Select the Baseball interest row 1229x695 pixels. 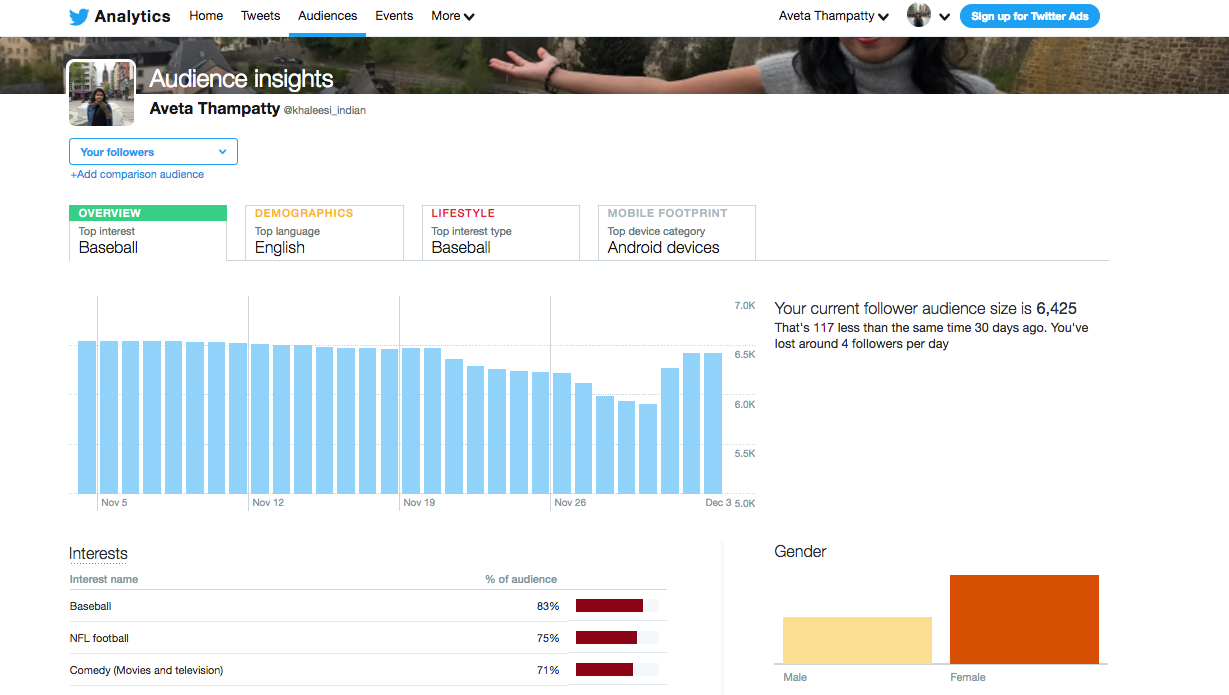(368, 606)
